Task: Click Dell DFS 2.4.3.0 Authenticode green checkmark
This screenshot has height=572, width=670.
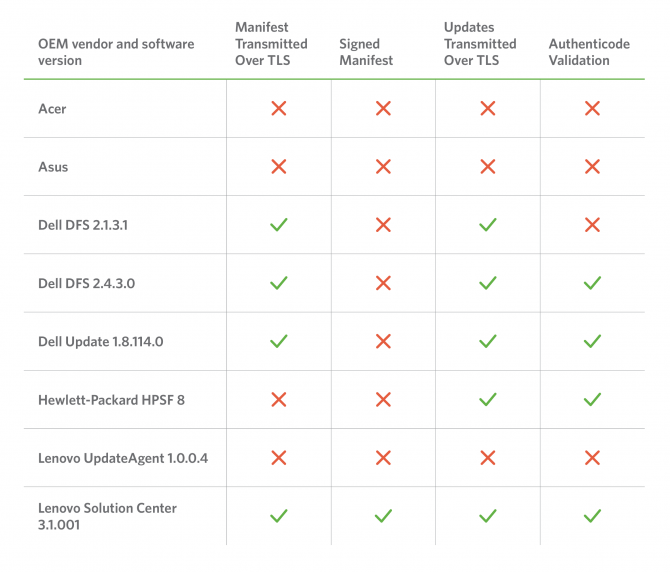Action: tap(592, 283)
